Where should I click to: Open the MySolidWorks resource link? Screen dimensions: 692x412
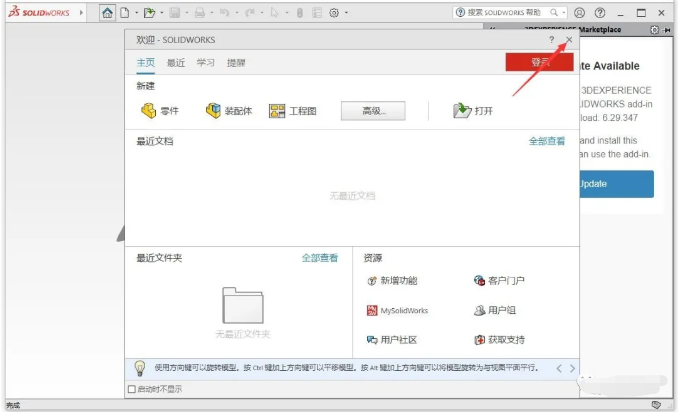click(x=397, y=311)
